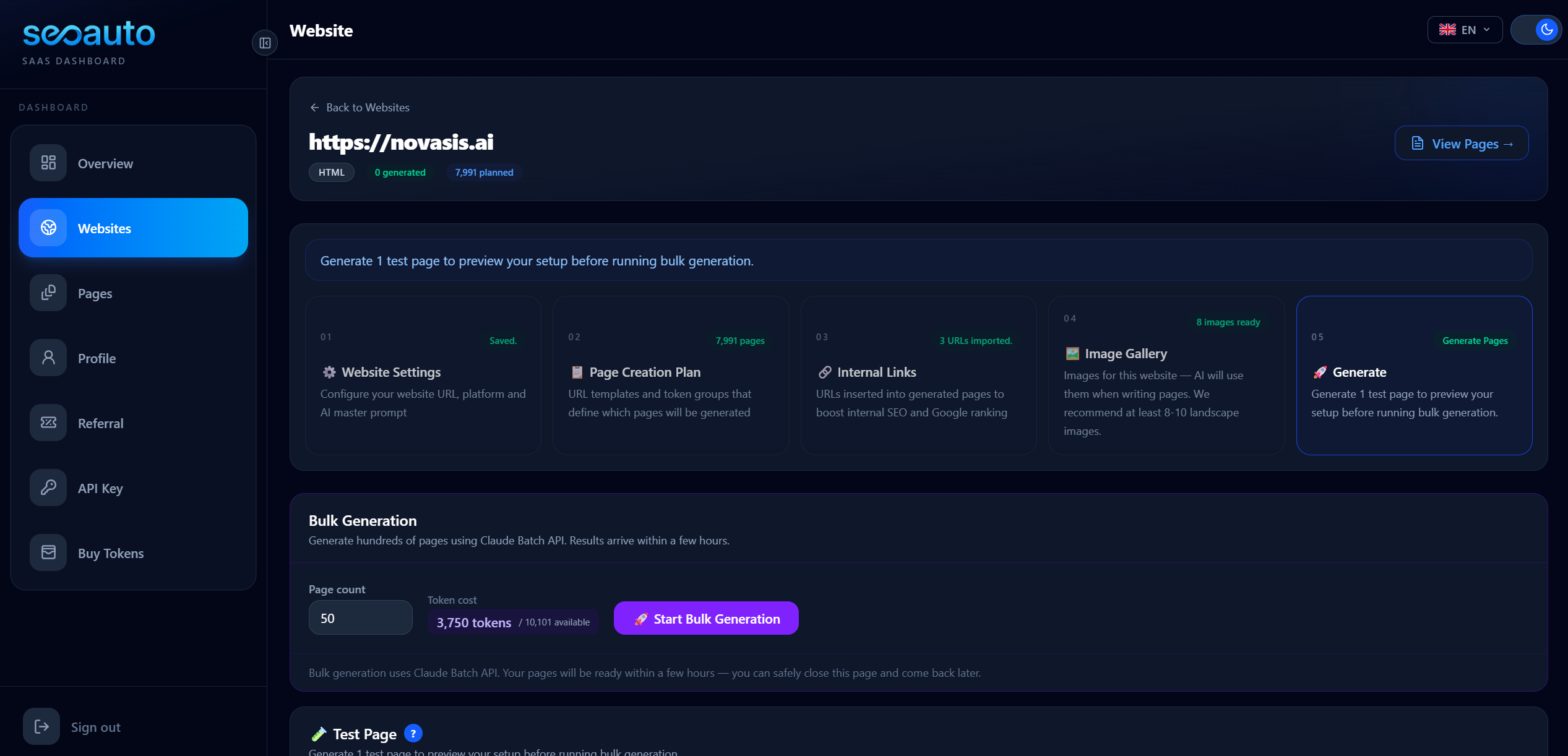1568x756 pixels.
Task: Click the '7,991 planned' badge
Action: pos(485,173)
